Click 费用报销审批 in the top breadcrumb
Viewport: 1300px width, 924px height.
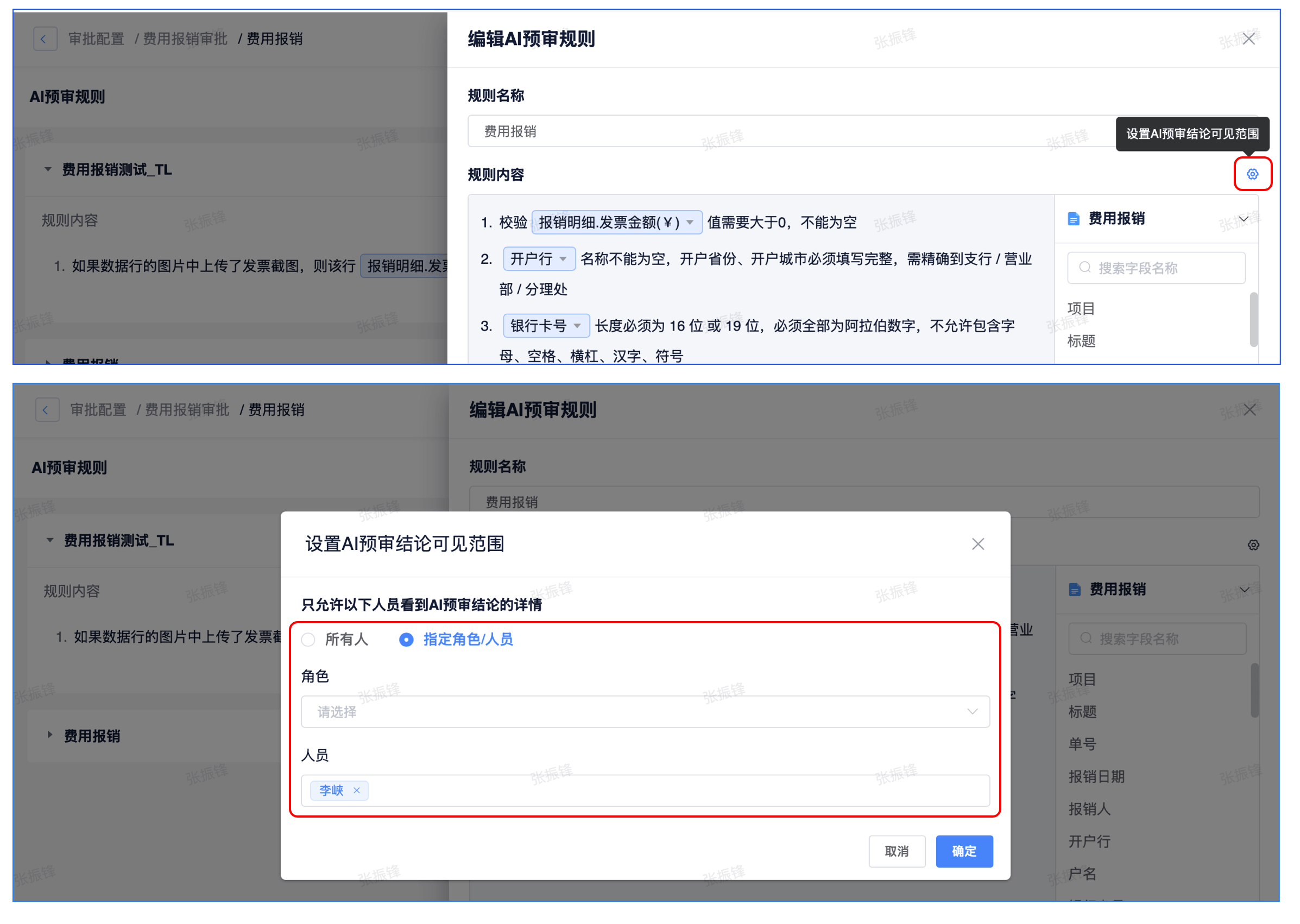(x=185, y=39)
